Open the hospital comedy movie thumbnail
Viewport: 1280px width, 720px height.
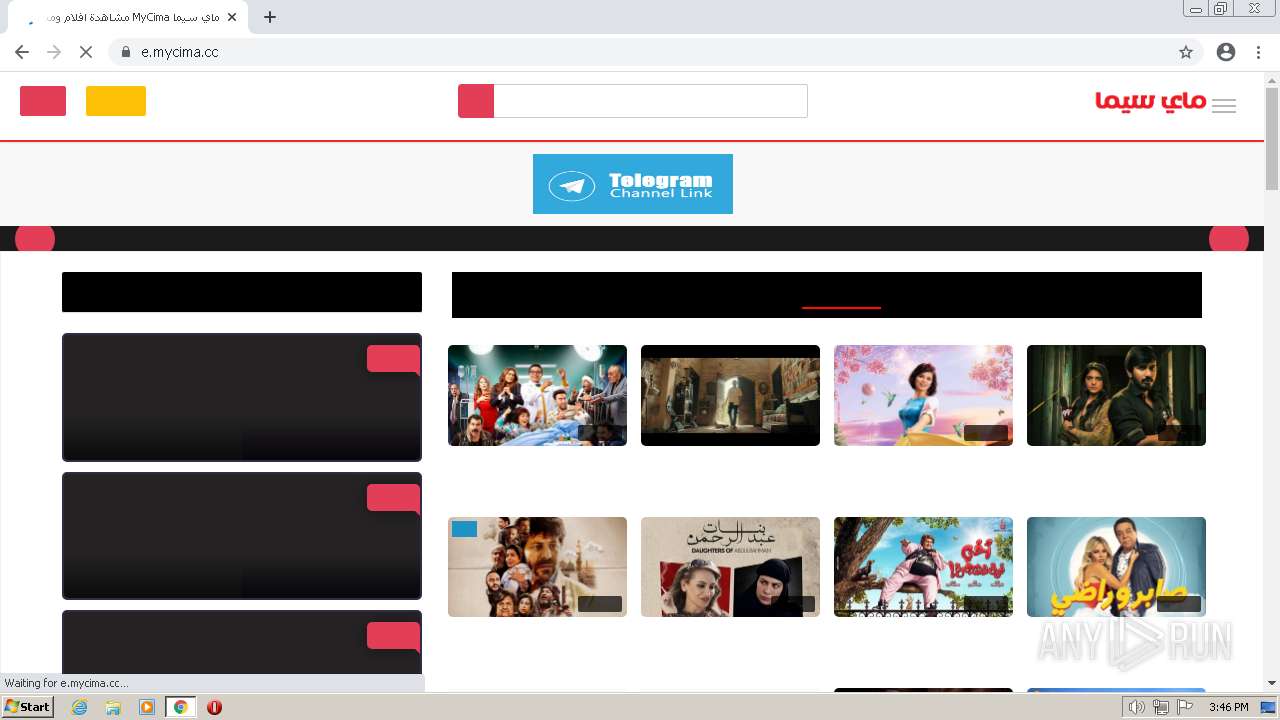[537, 395]
